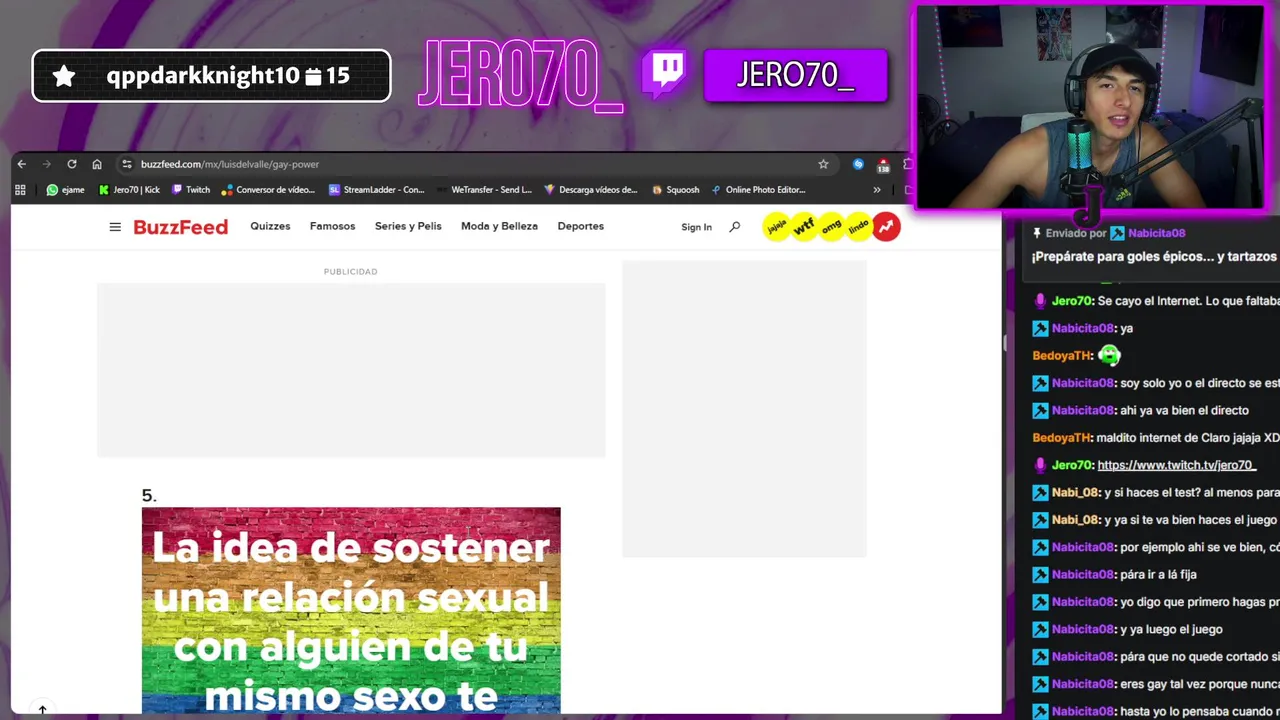
Task: Click the star icon in follower overlay
Action: click(x=64, y=76)
